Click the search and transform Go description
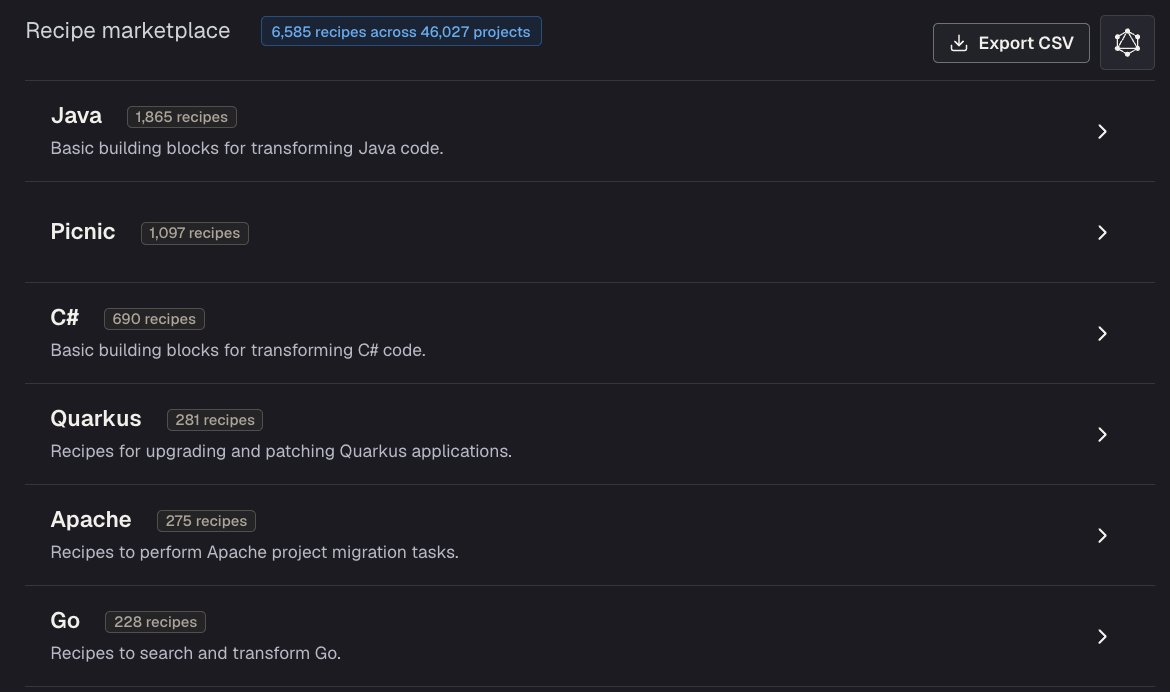Screen dimensions: 1170x692 pos(195,652)
